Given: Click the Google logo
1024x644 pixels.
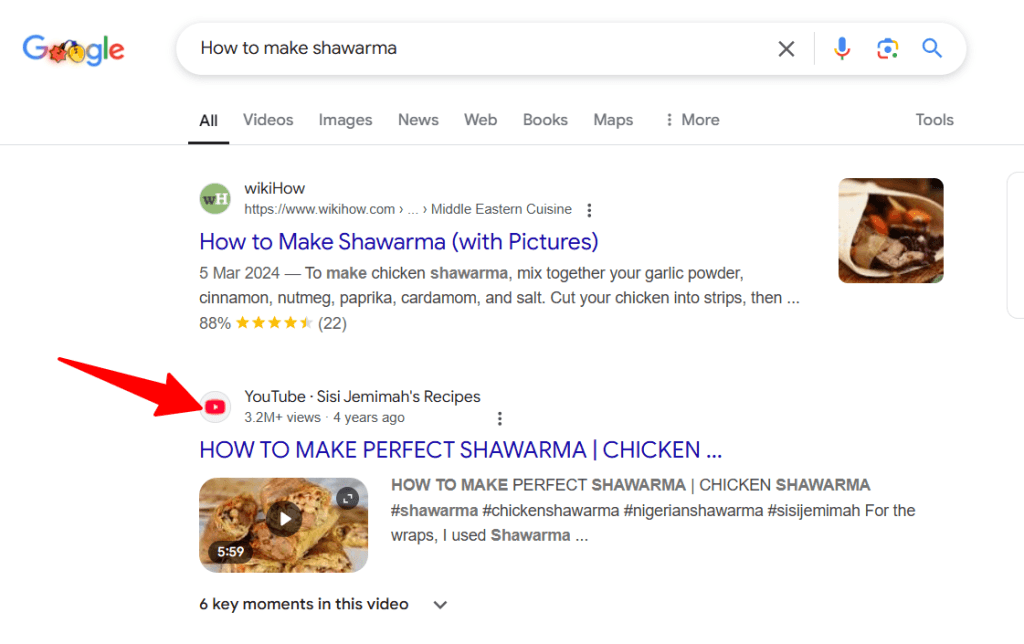Looking at the screenshot, I should coord(72,49).
